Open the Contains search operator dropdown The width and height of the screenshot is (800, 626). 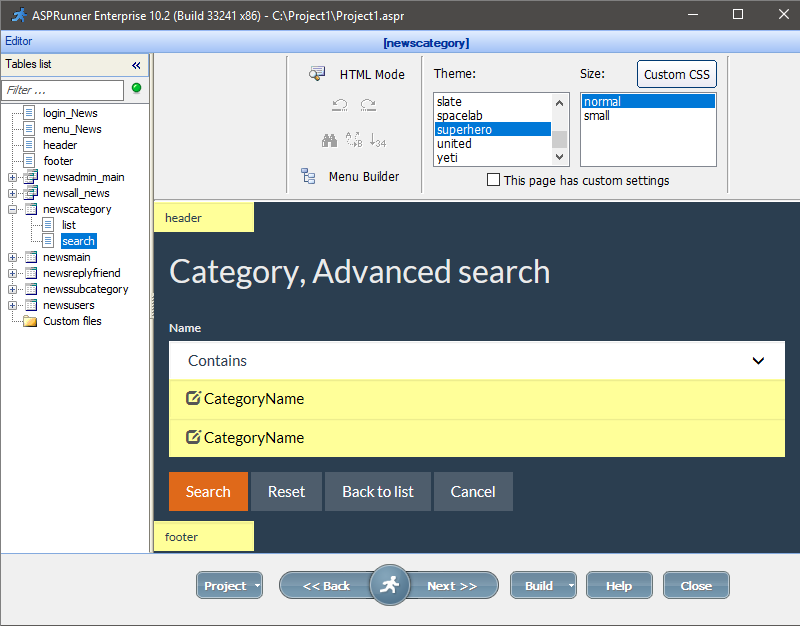[468, 361]
